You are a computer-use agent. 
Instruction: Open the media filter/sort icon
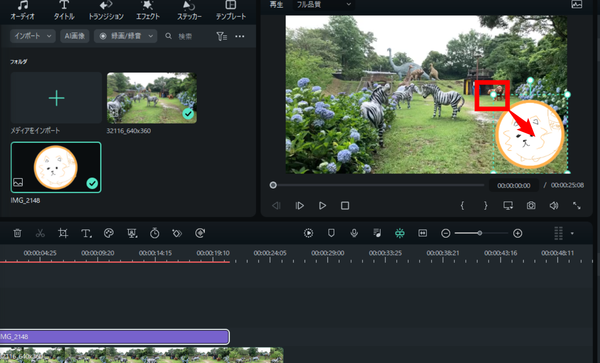click(222, 36)
